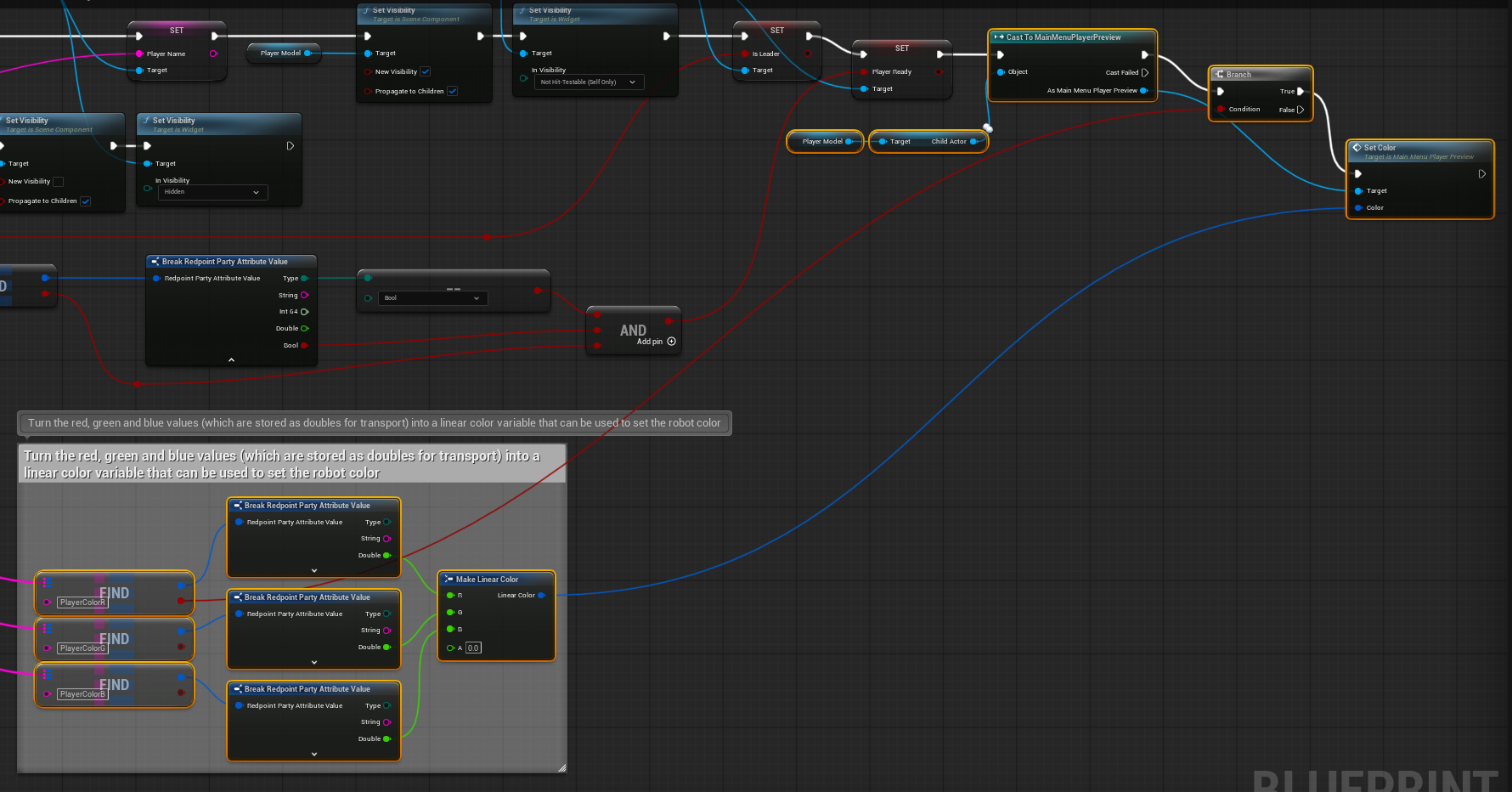Expand hidden pins on the bottom Break node via chevron
The height and width of the screenshot is (792, 1512).
[313, 754]
